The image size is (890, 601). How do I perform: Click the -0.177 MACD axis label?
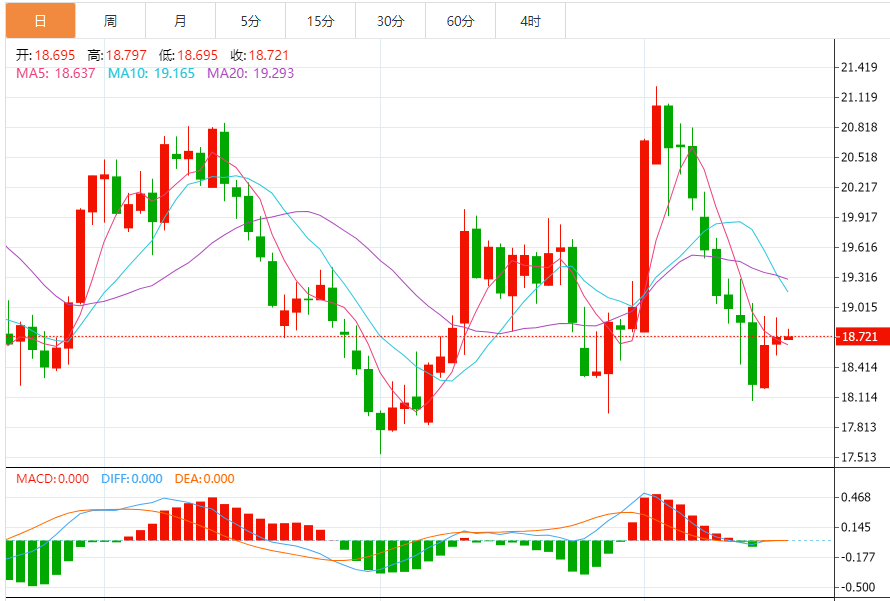(857, 557)
